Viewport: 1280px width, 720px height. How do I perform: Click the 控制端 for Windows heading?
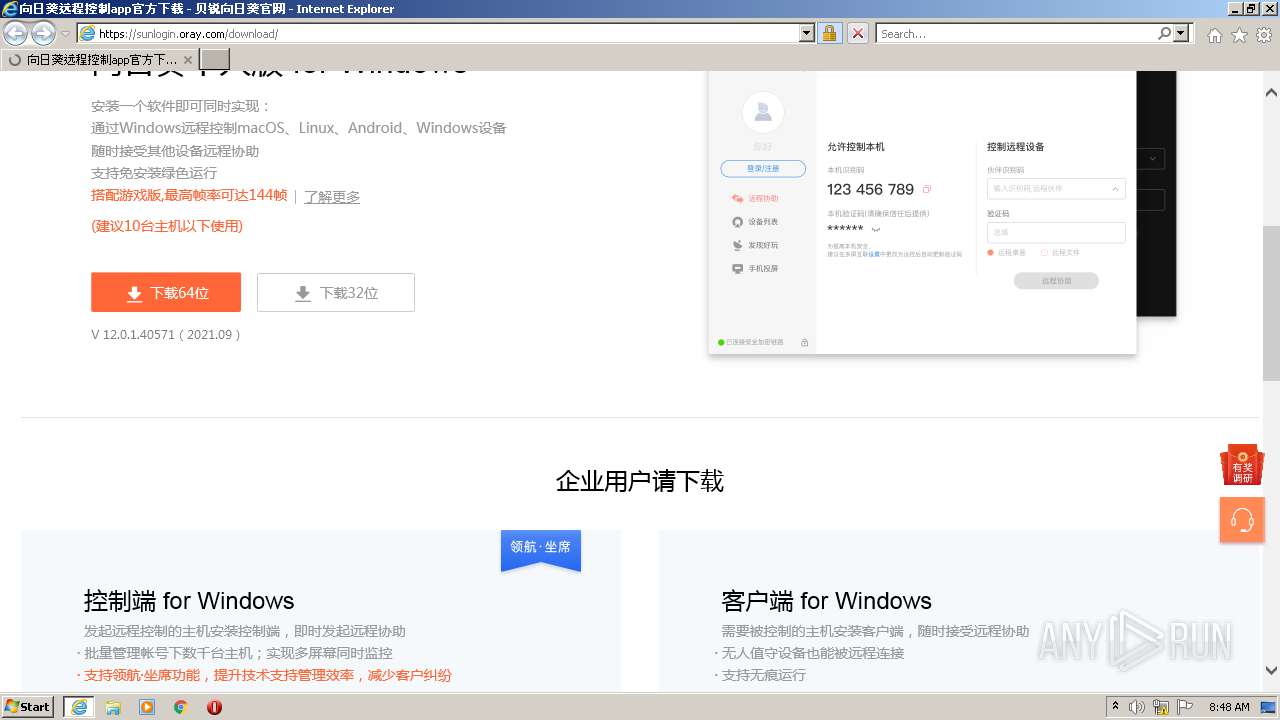pyautogui.click(x=189, y=600)
